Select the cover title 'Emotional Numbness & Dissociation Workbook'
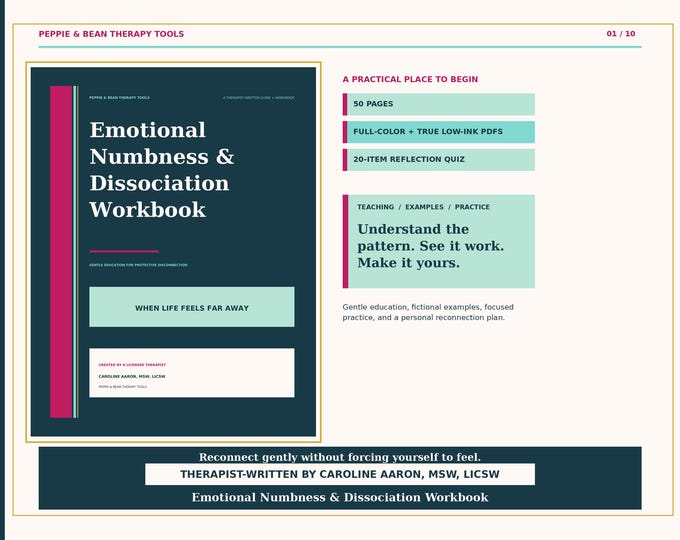This screenshot has width=680, height=540. (x=162, y=170)
